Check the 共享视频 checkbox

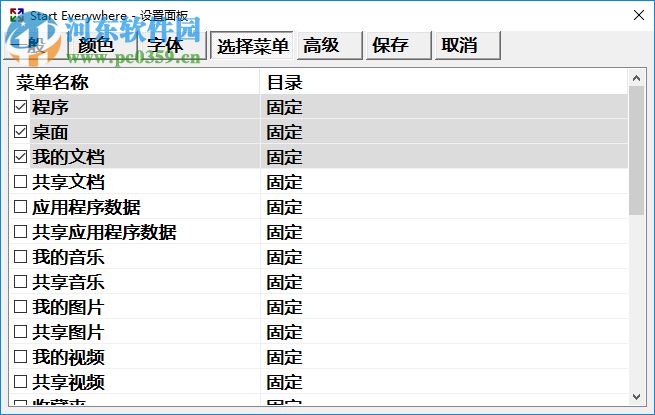point(20,382)
